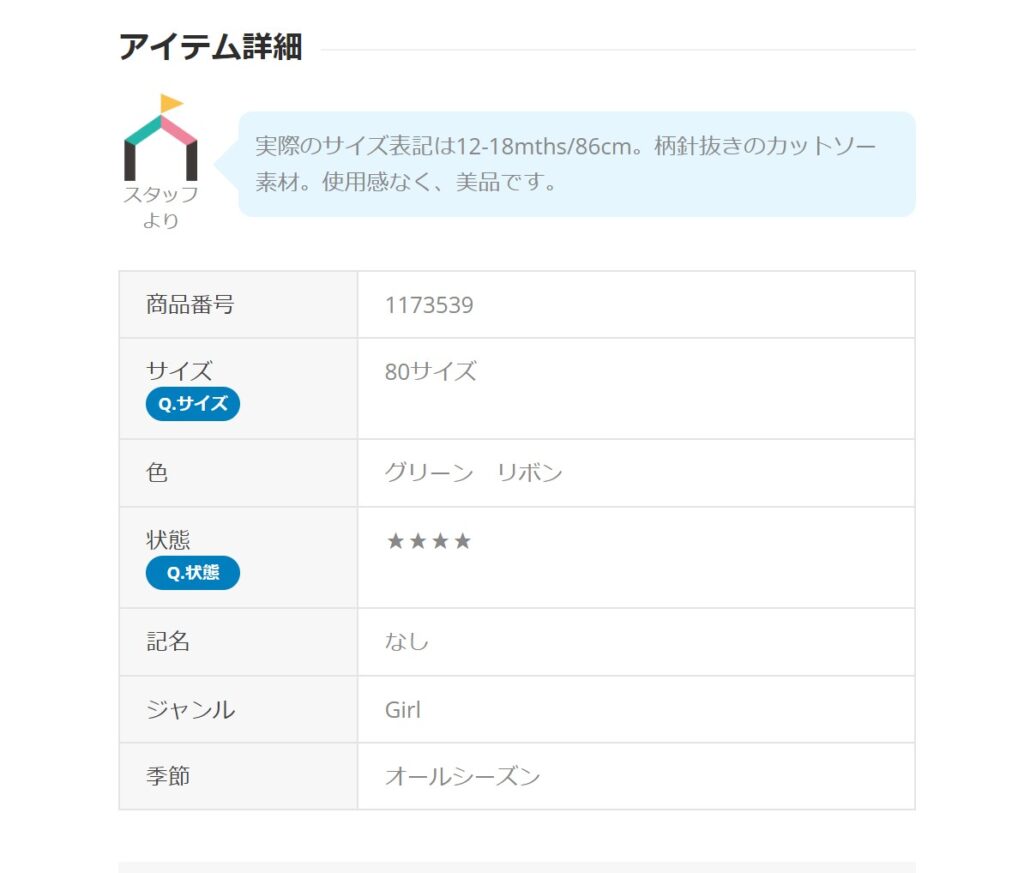Click the staff comment speech bubble
The height and width of the screenshot is (873, 1024).
pyautogui.click(x=577, y=164)
